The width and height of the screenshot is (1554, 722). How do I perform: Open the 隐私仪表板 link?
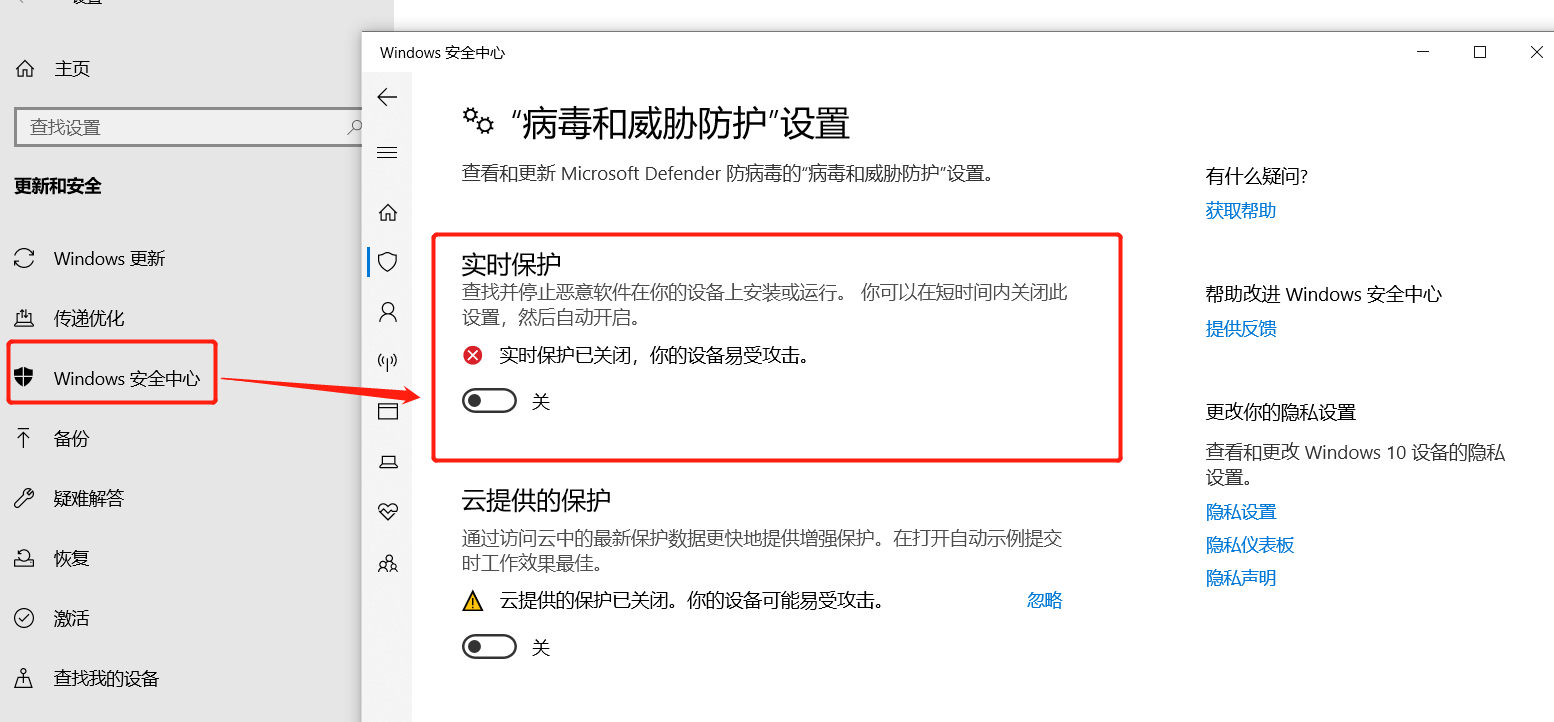click(x=1250, y=545)
